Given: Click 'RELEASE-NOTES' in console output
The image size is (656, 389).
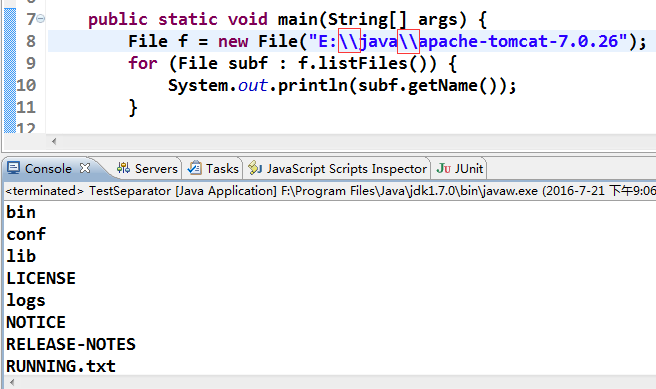Looking at the screenshot, I should [71, 345].
